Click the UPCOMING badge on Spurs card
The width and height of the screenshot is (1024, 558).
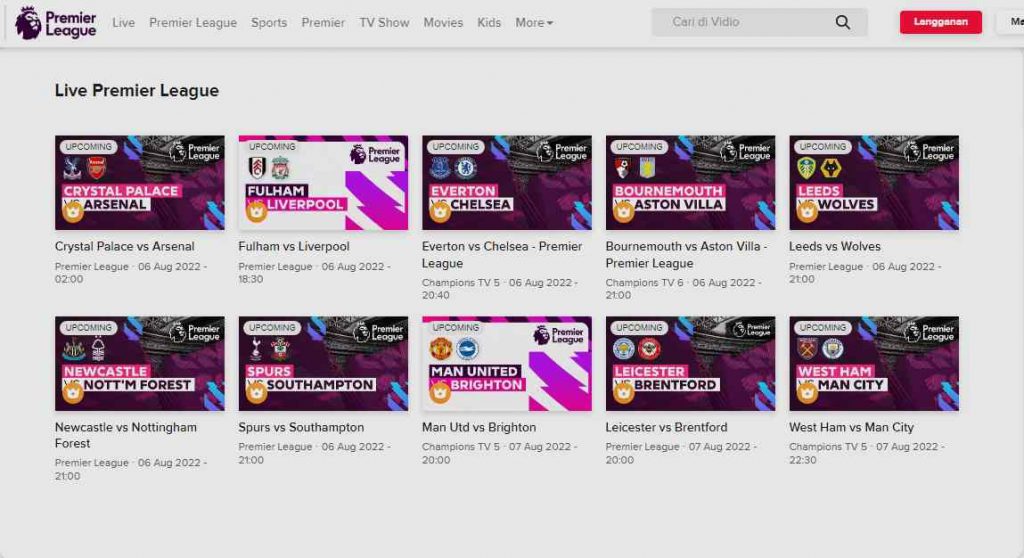pyautogui.click(x=272, y=327)
